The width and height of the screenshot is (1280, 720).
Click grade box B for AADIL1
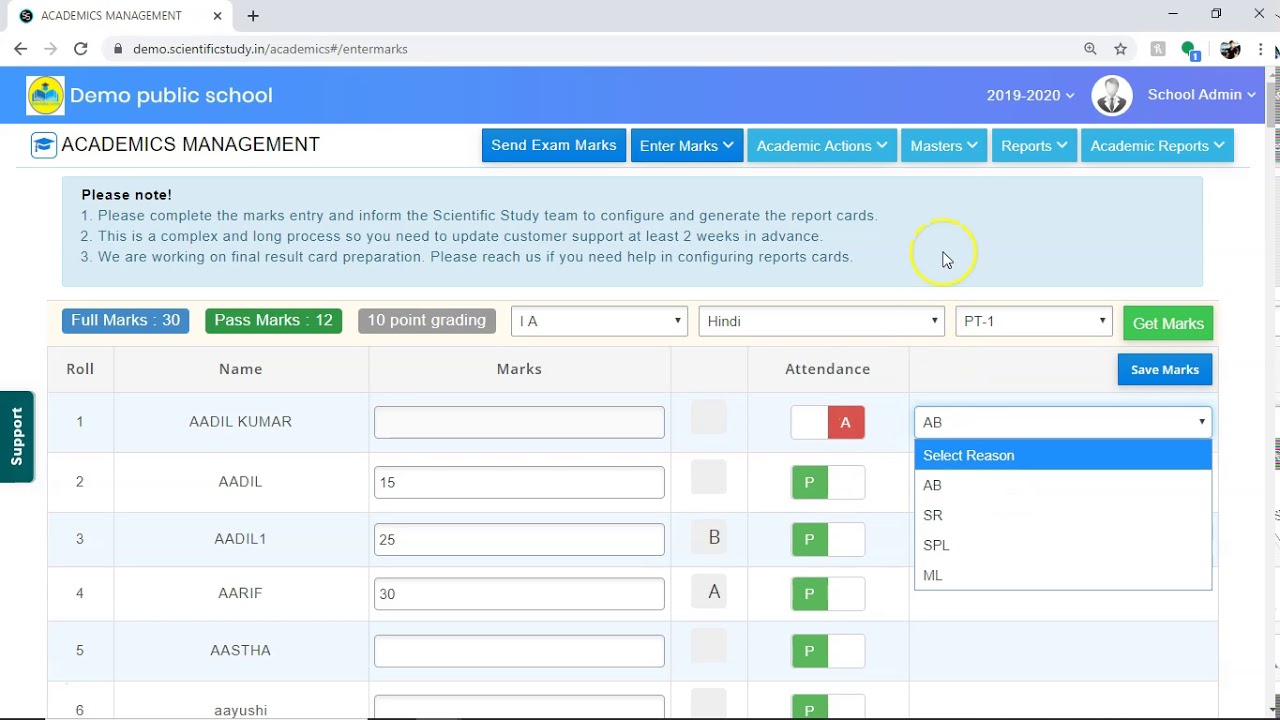tap(709, 538)
